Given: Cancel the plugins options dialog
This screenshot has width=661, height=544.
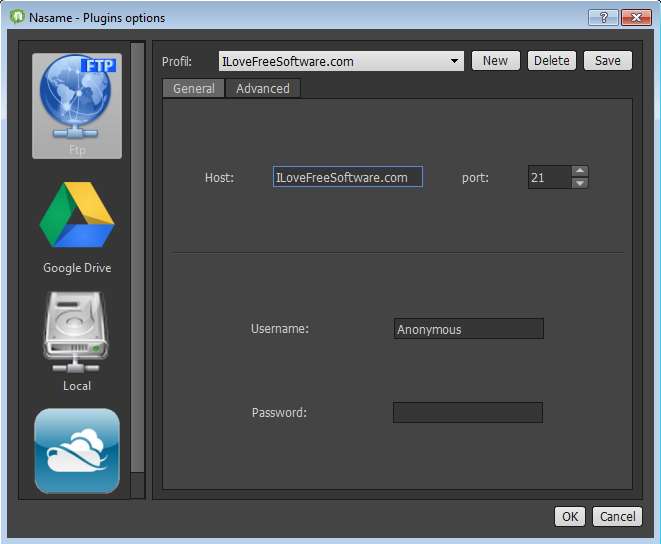Looking at the screenshot, I should [617, 517].
